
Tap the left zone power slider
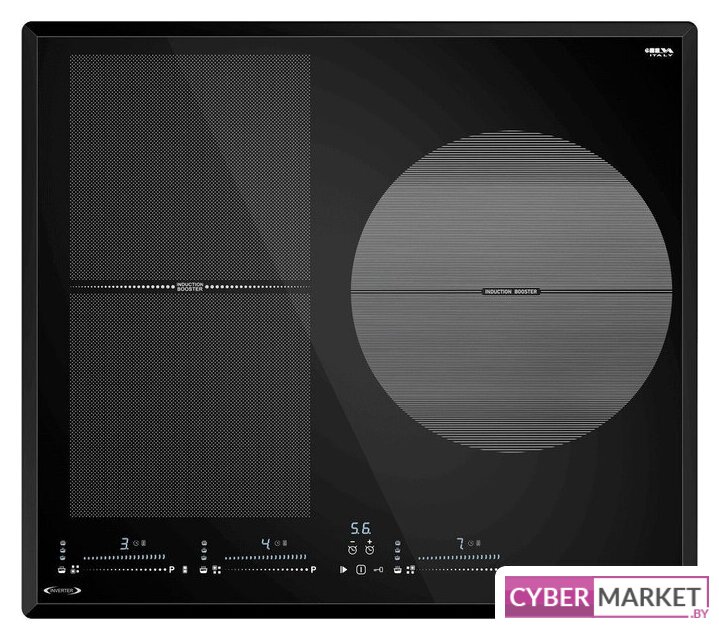point(123,557)
